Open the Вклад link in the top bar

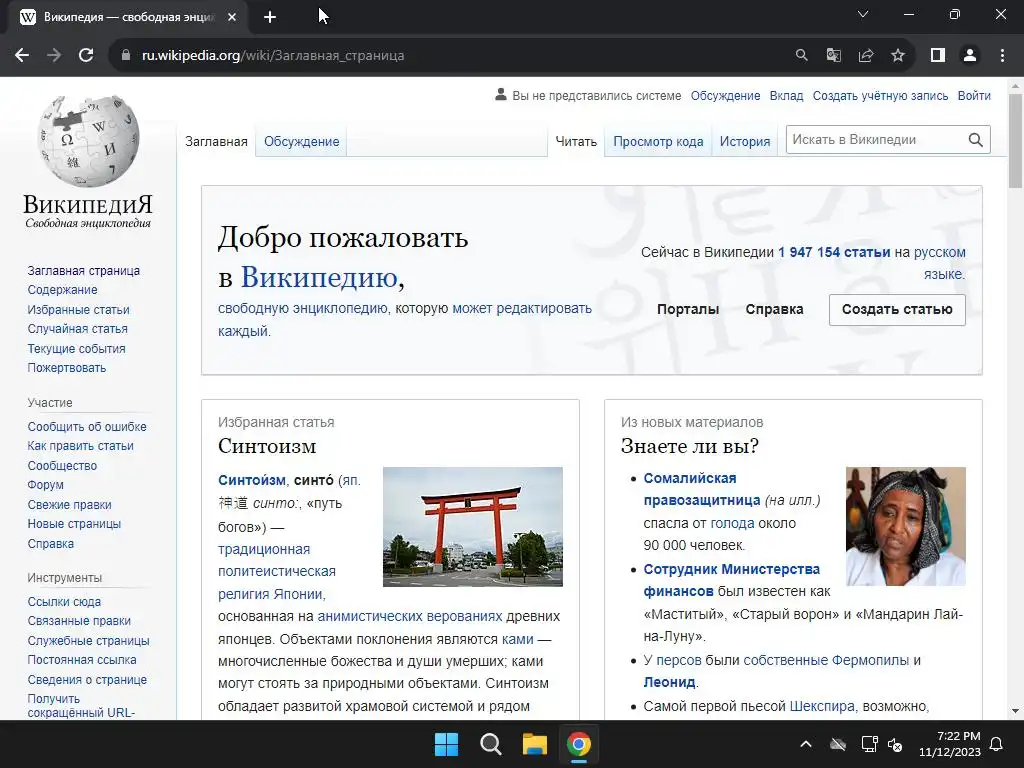point(786,95)
